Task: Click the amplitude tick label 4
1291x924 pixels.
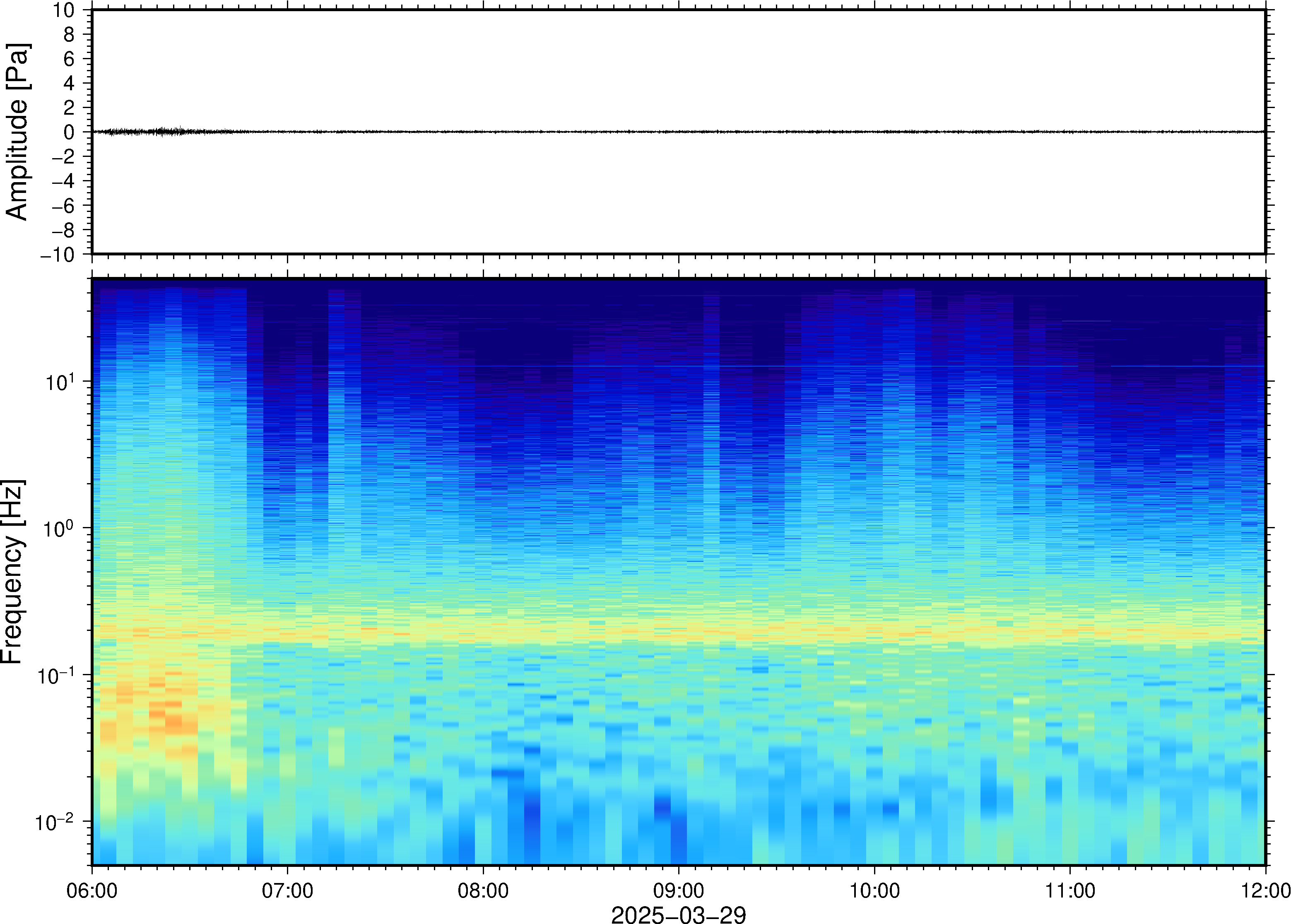Action: 69,83
